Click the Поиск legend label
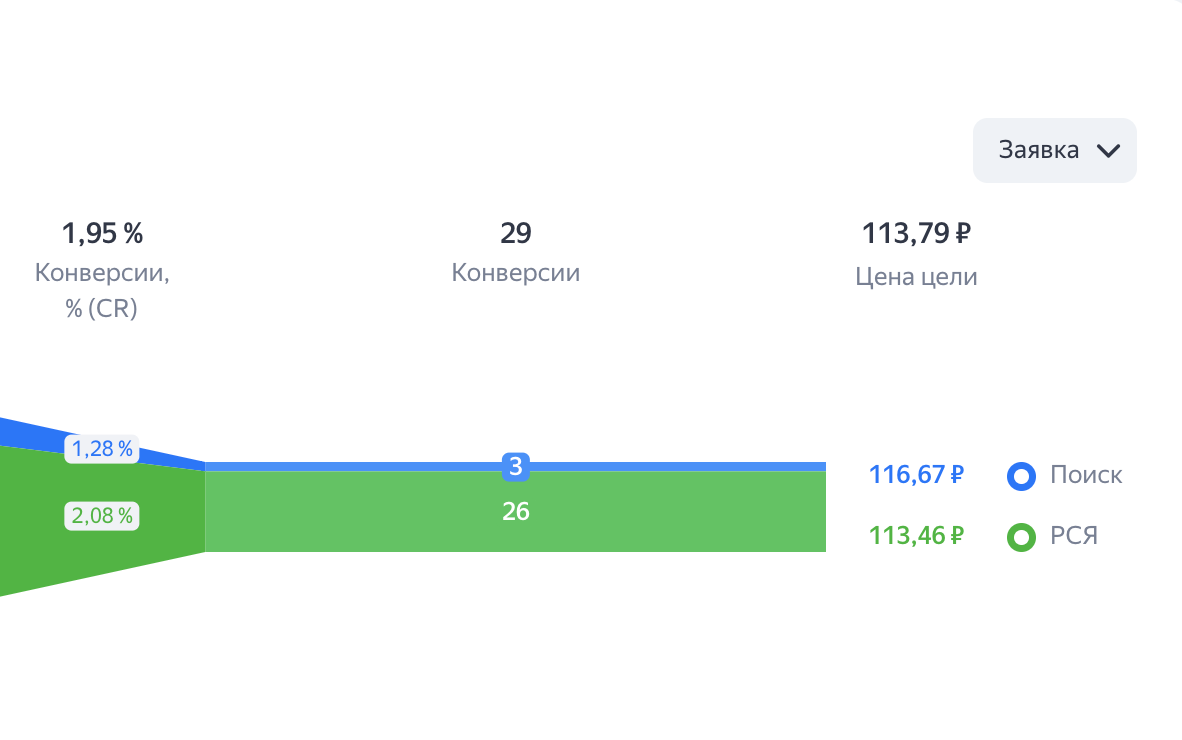The image size is (1182, 740). pos(1086,475)
